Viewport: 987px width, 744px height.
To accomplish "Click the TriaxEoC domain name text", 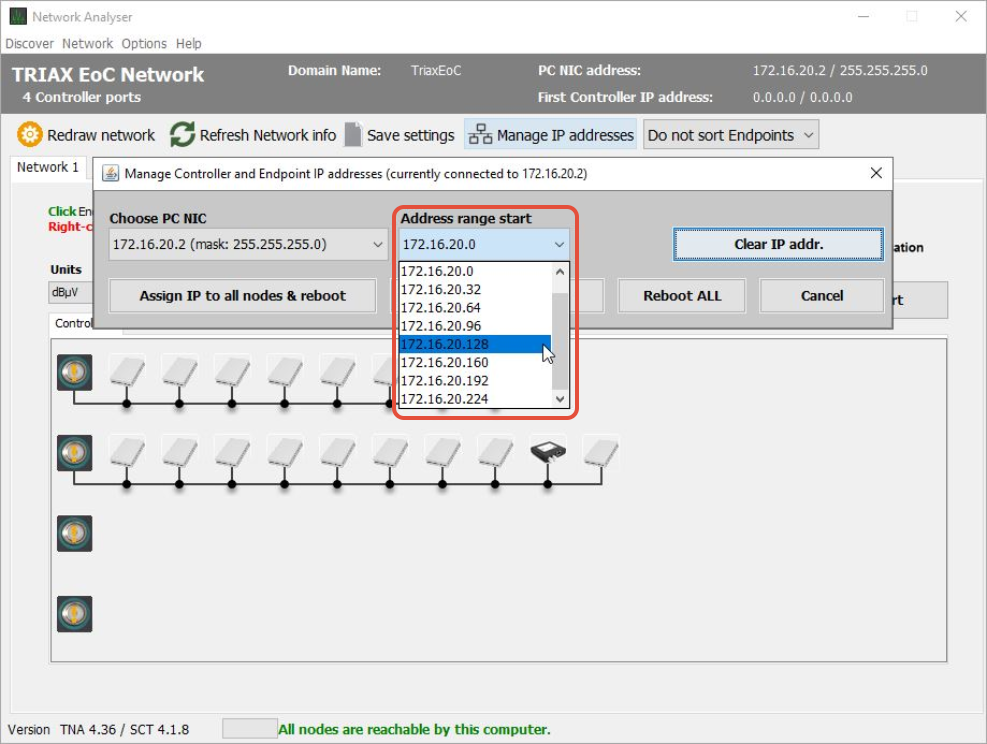I will pyautogui.click(x=436, y=70).
